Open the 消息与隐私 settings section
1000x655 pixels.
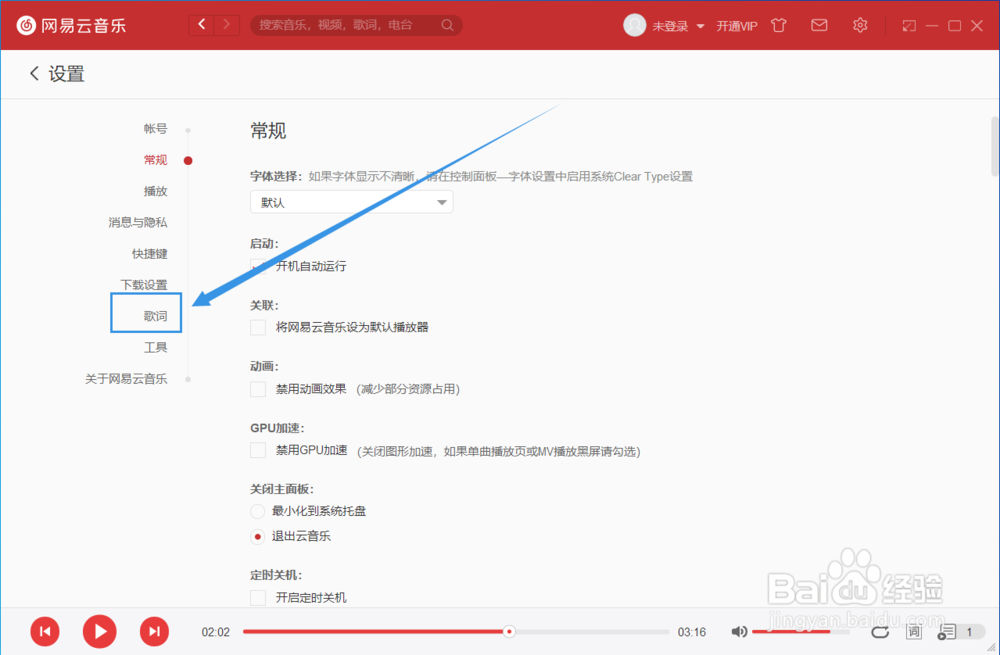(137, 223)
